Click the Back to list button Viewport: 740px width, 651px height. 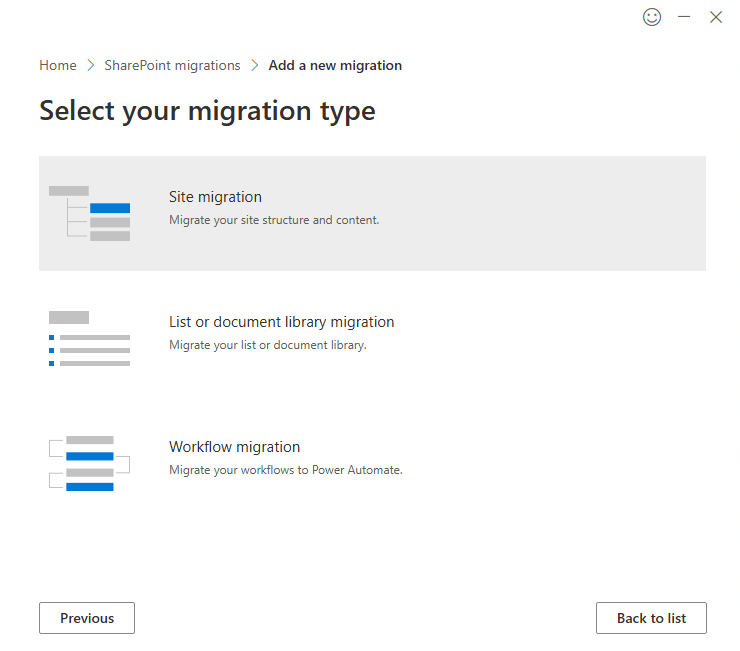pos(651,618)
